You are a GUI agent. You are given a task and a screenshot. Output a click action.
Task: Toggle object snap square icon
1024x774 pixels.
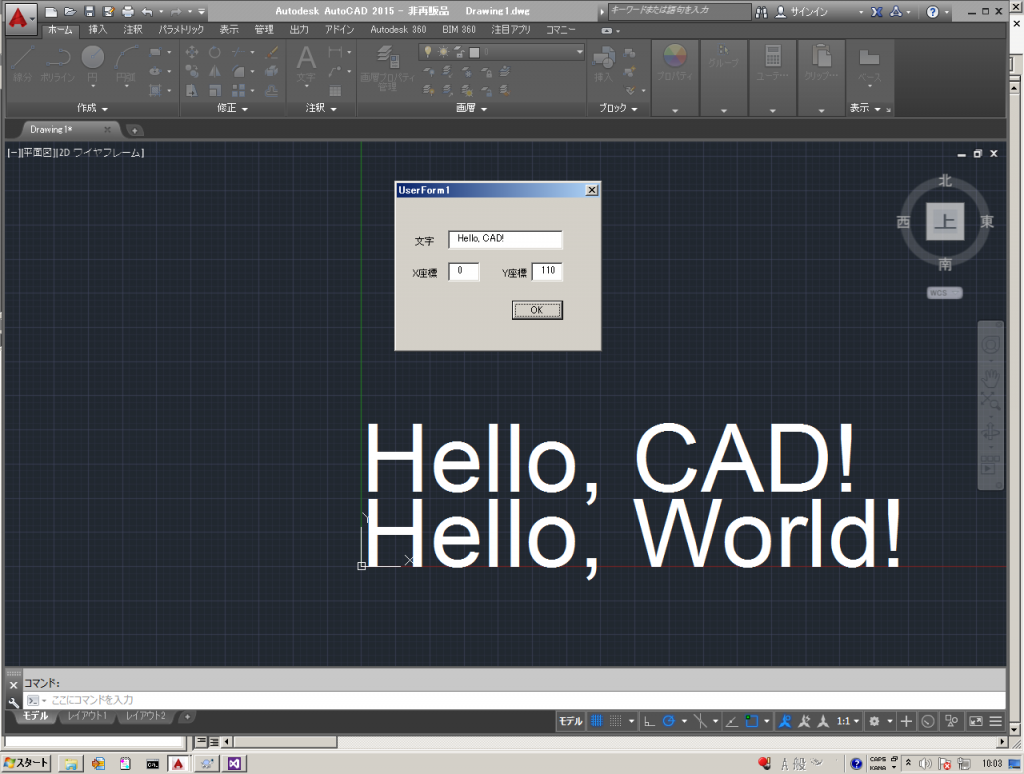coord(752,721)
